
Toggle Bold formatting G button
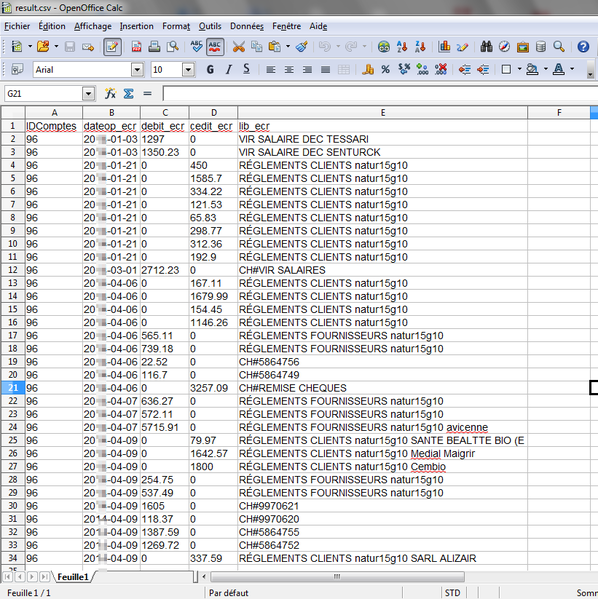pos(210,70)
